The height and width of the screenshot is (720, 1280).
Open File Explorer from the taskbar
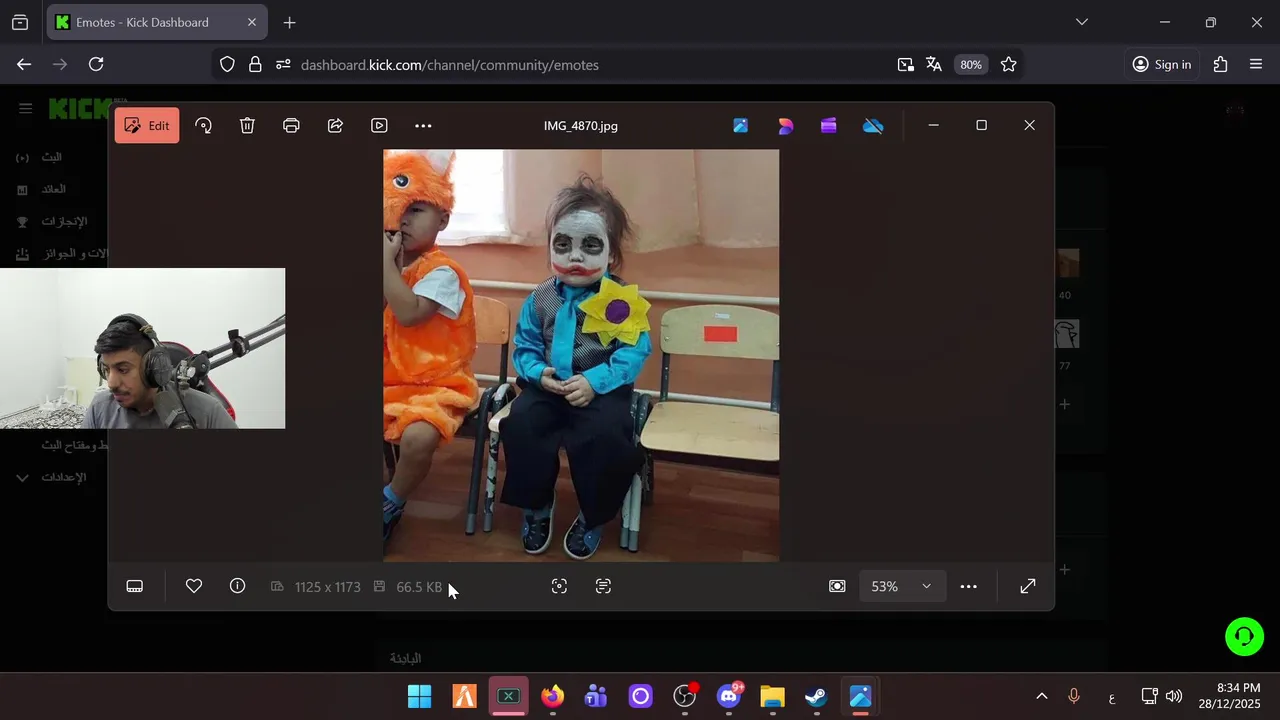pyautogui.click(x=772, y=696)
